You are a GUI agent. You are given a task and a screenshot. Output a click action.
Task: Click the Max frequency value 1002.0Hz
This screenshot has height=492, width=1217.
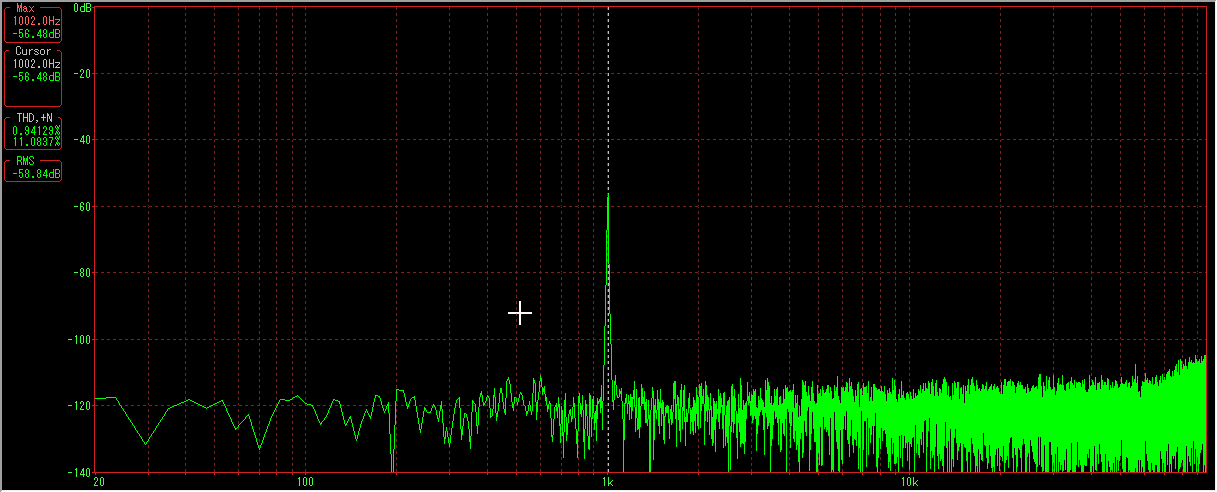click(x=37, y=20)
